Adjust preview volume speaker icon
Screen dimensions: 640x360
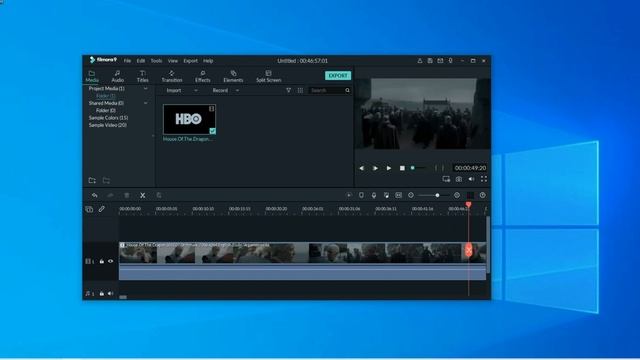tap(471, 179)
